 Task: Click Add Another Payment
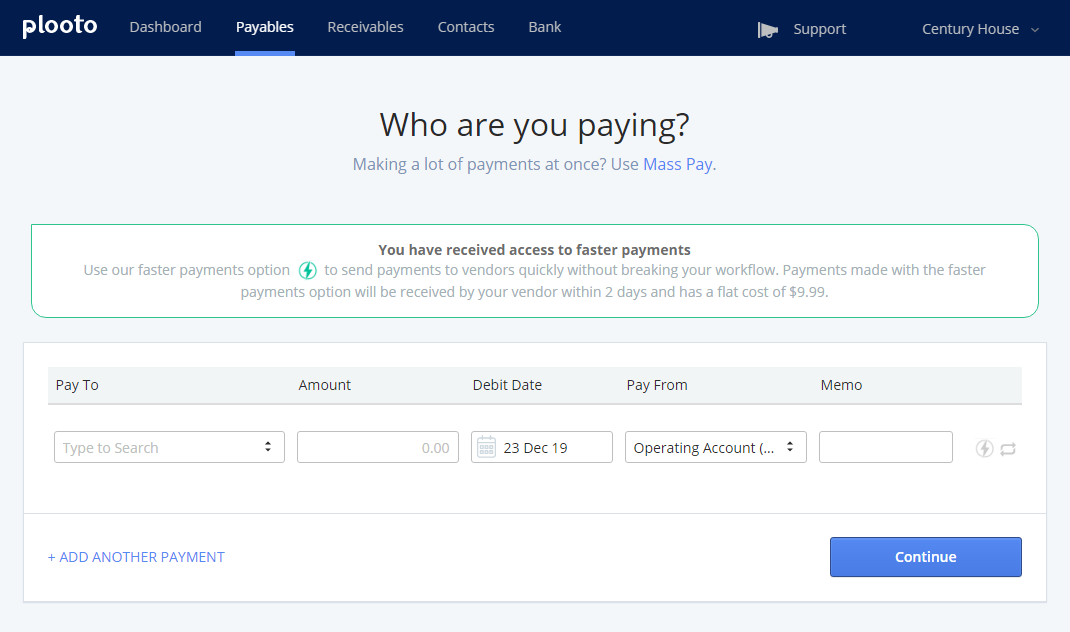136,557
